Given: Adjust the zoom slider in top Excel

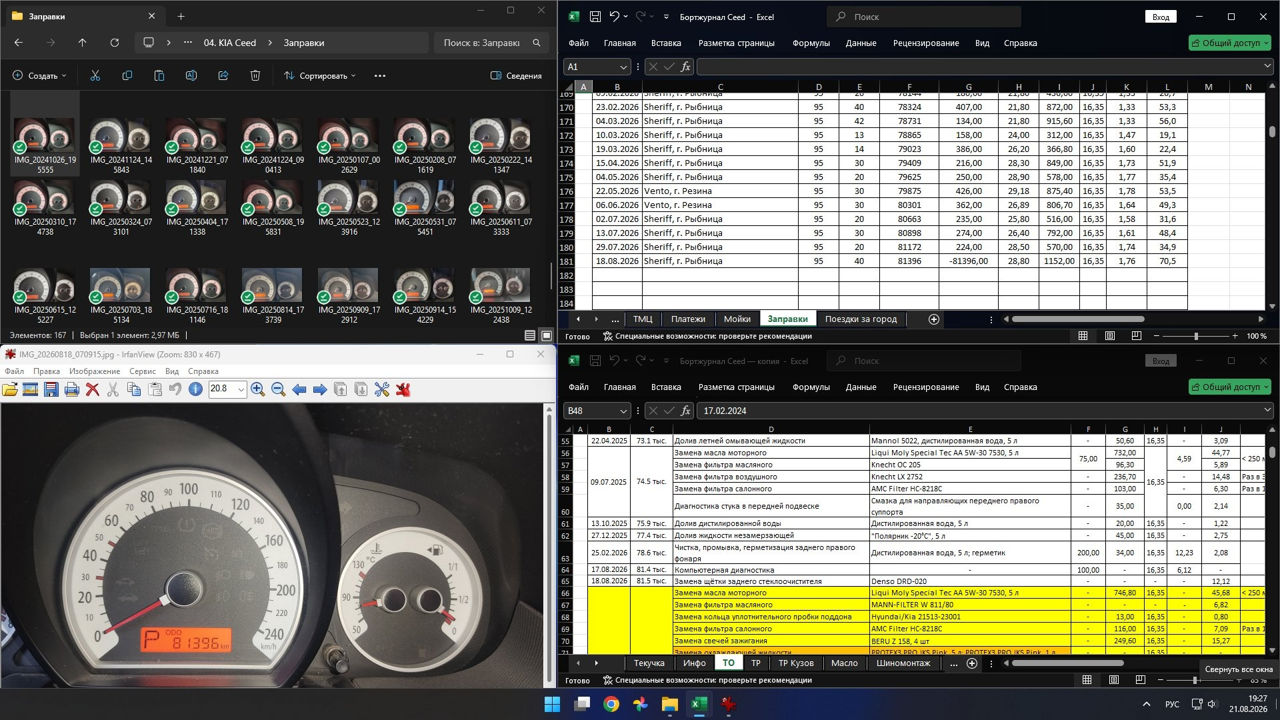Looking at the screenshot, I should tap(1196, 336).
